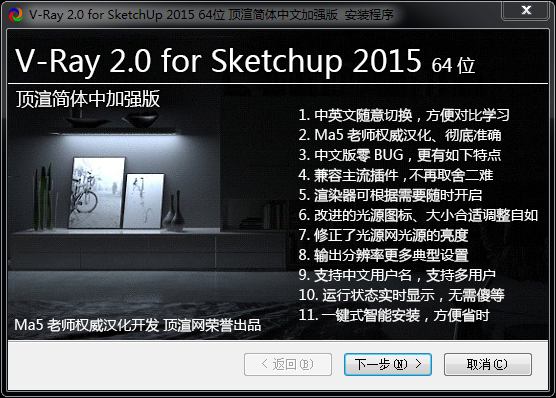Click feature line 5 渲染器可根据需要随时开启
Screen dimensions: 556x398
(390, 195)
